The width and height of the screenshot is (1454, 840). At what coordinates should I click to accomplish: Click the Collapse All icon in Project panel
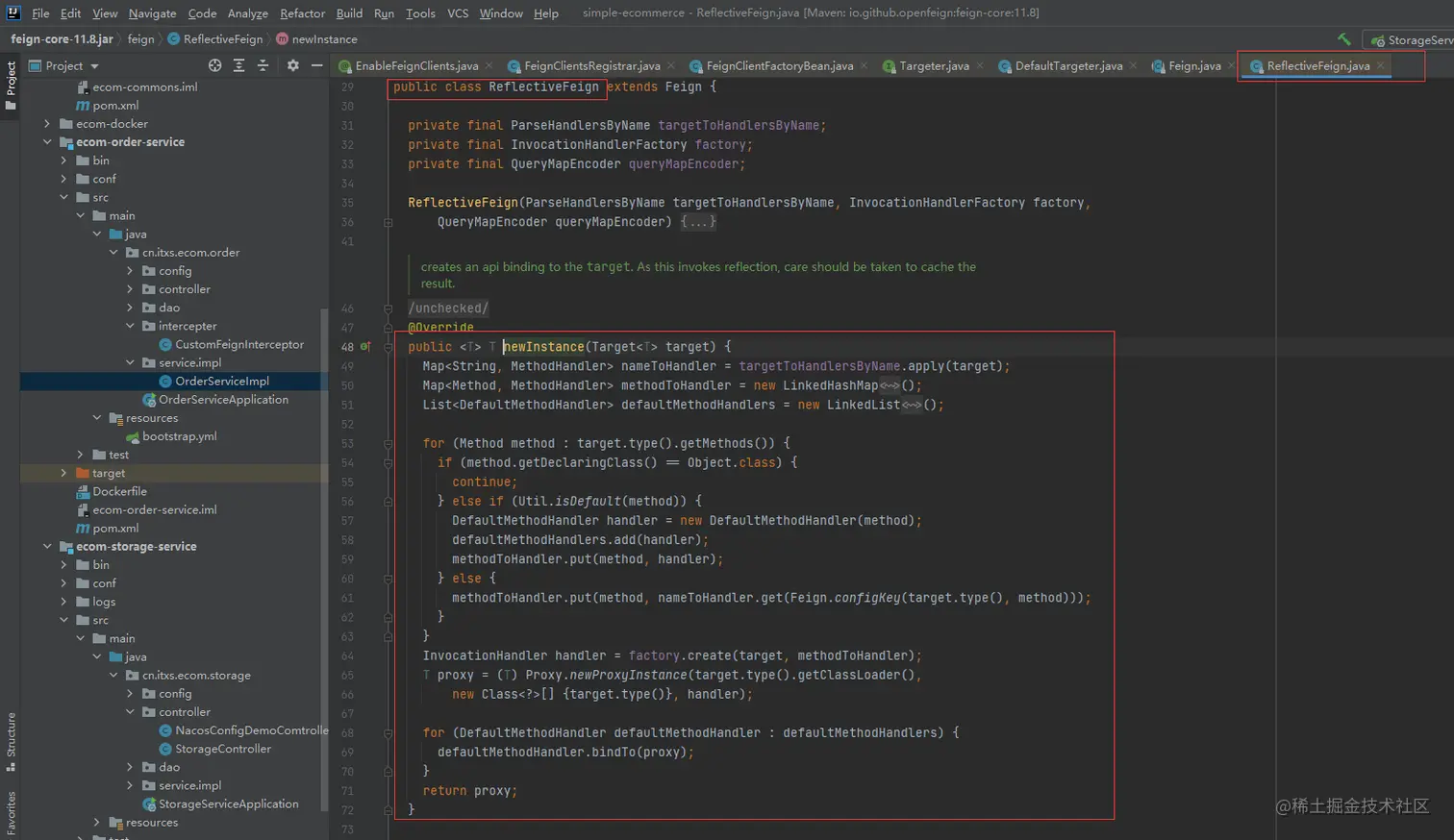(263, 65)
